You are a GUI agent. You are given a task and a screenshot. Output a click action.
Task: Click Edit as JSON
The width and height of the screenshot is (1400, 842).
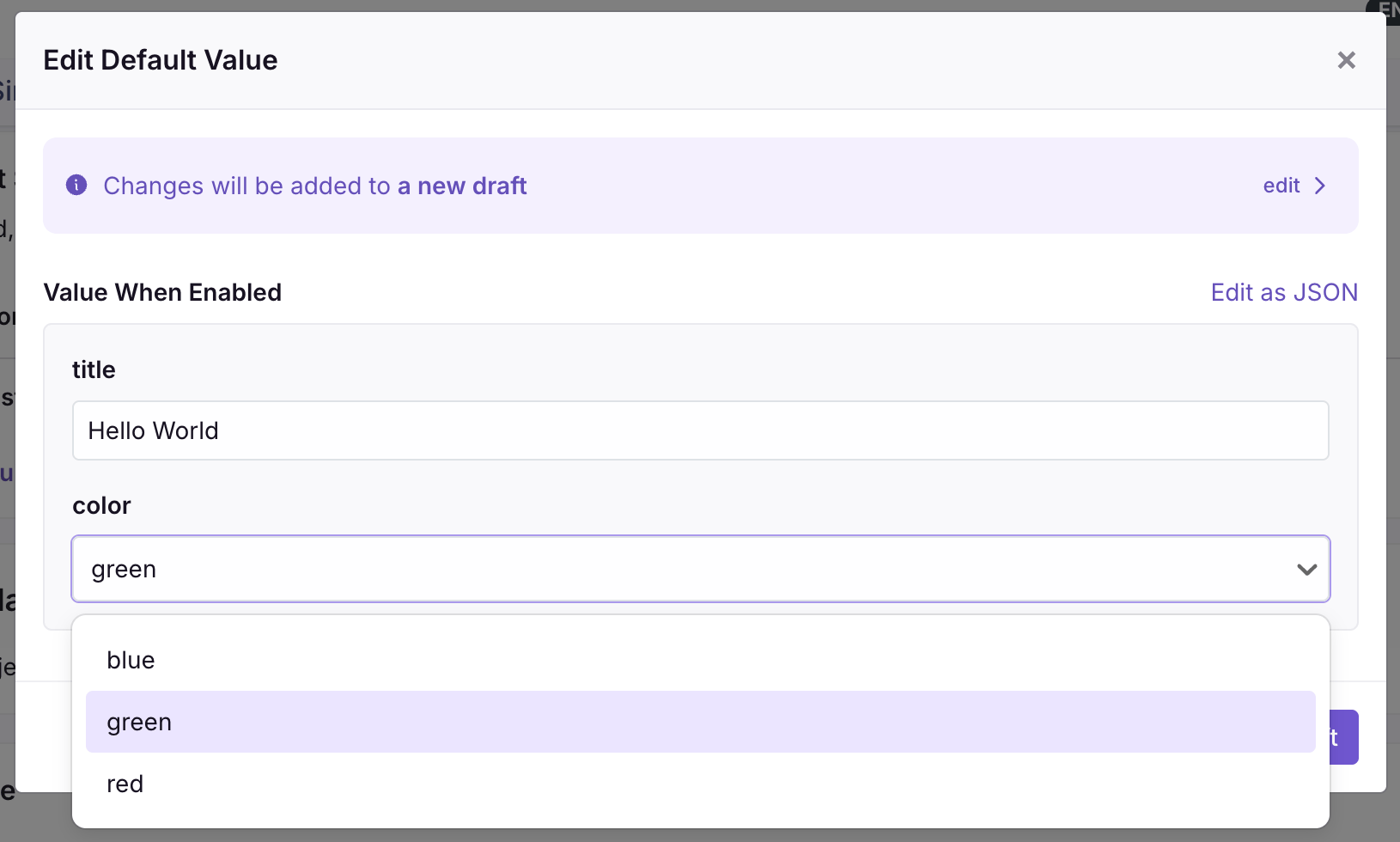pos(1283,292)
